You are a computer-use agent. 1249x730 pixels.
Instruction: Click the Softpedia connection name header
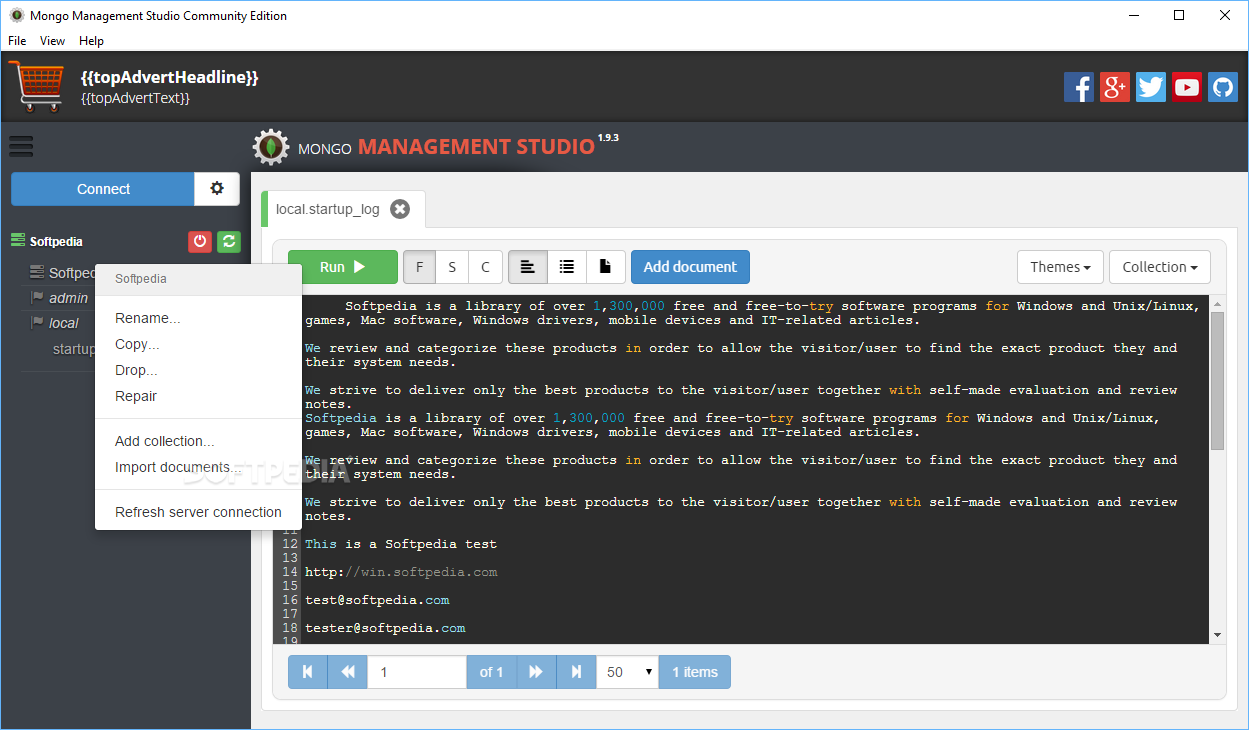56,241
